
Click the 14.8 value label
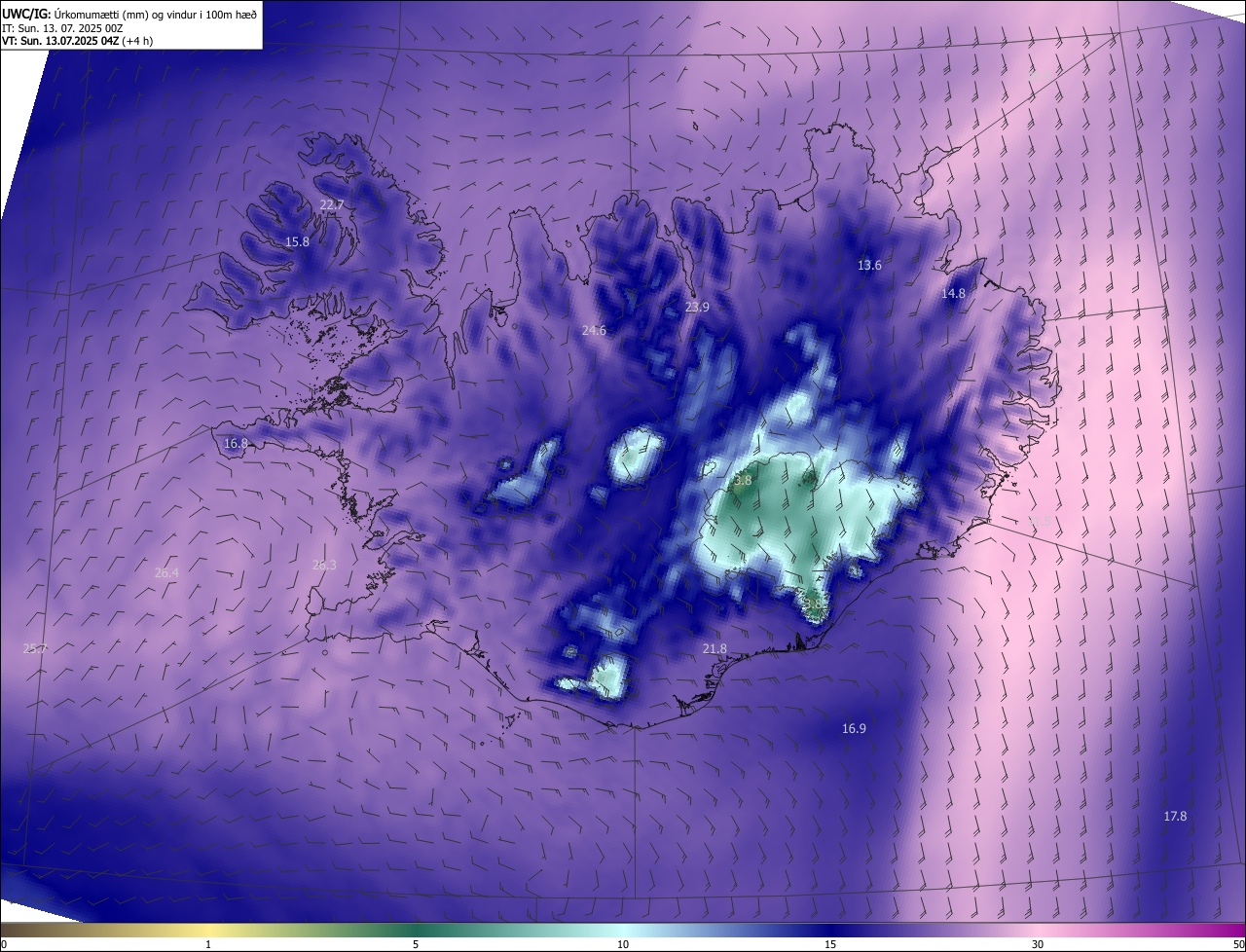pyautogui.click(x=953, y=293)
